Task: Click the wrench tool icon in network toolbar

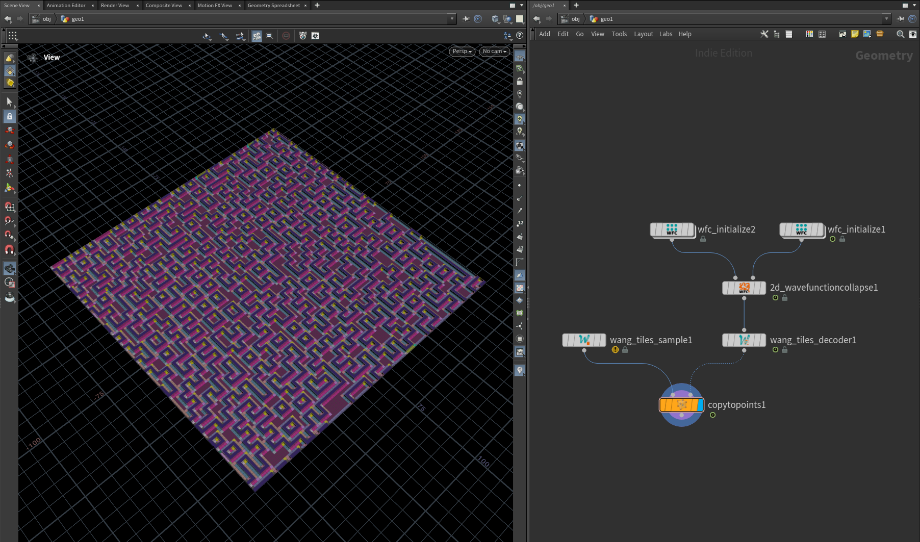Action: pos(765,34)
